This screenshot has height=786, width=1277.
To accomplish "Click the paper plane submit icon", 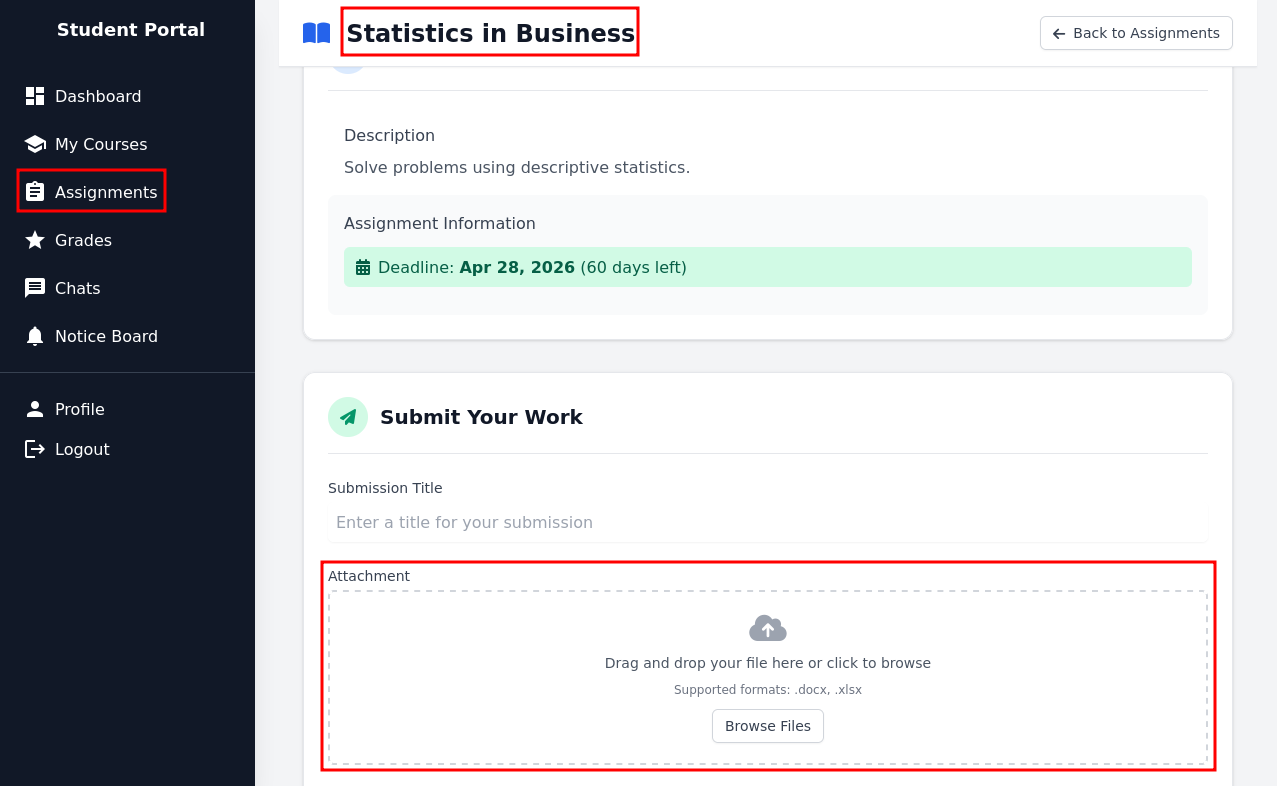I will (348, 417).
